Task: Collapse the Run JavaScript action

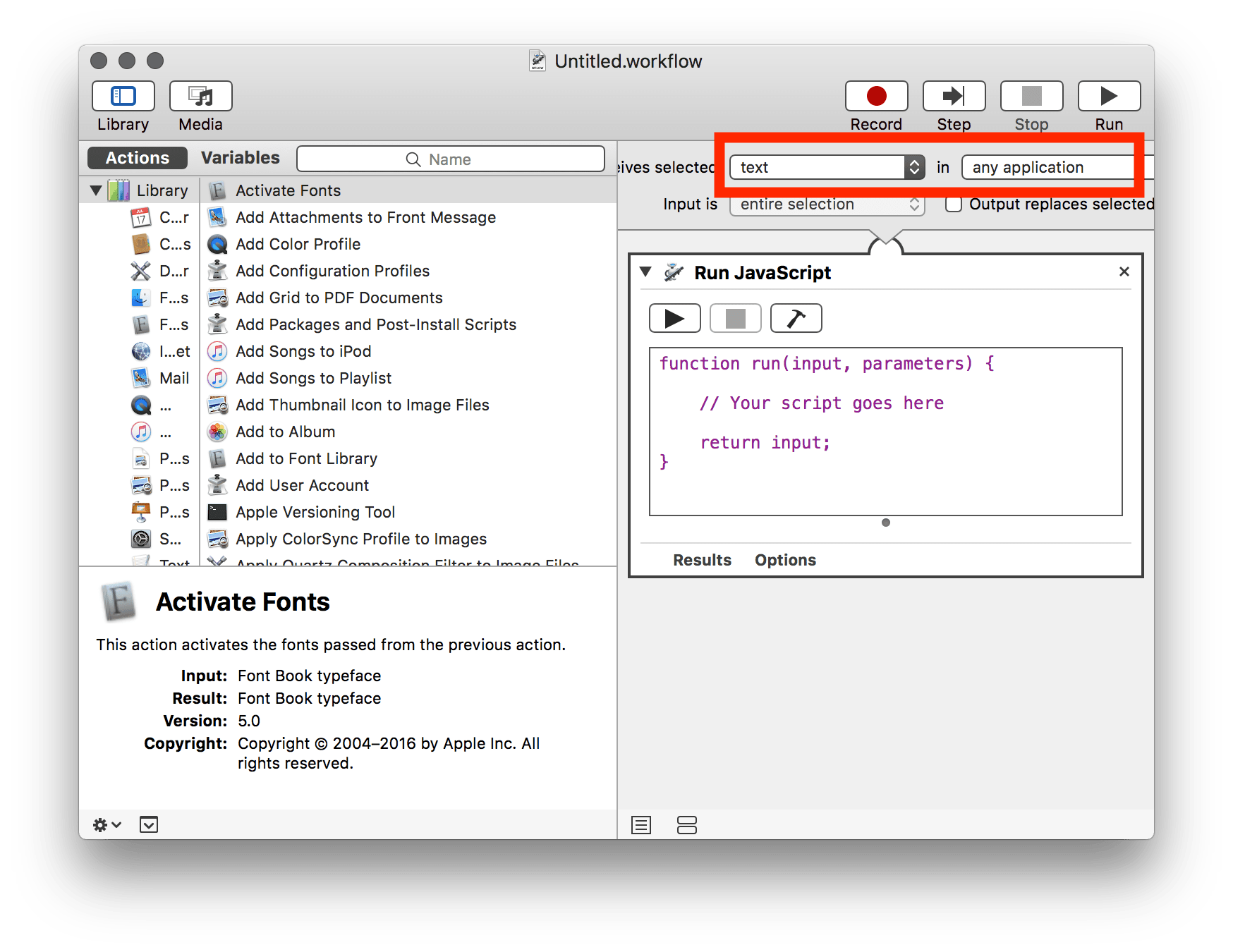Action: (x=645, y=272)
